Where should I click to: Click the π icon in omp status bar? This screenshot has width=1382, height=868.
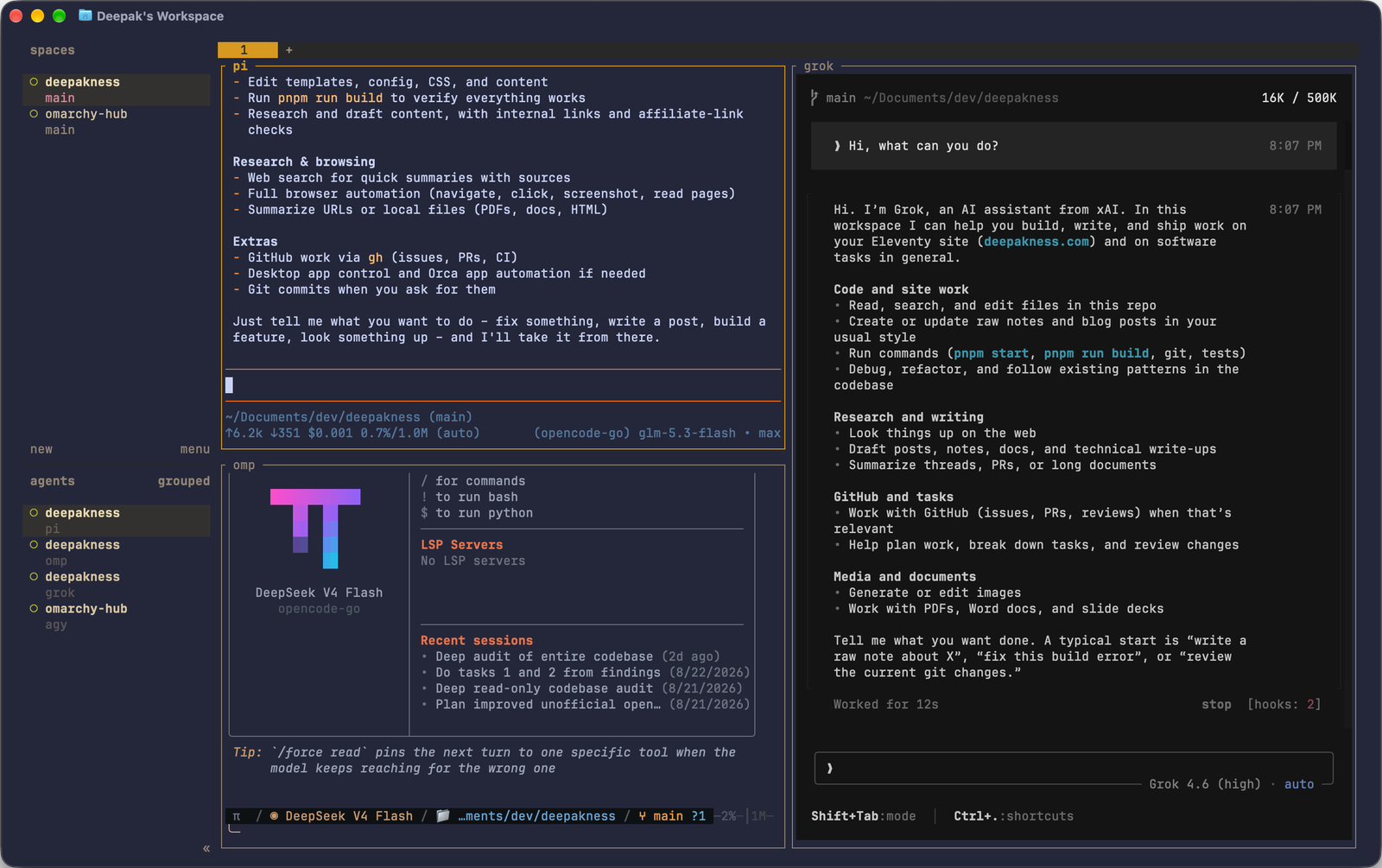[x=237, y=816]
